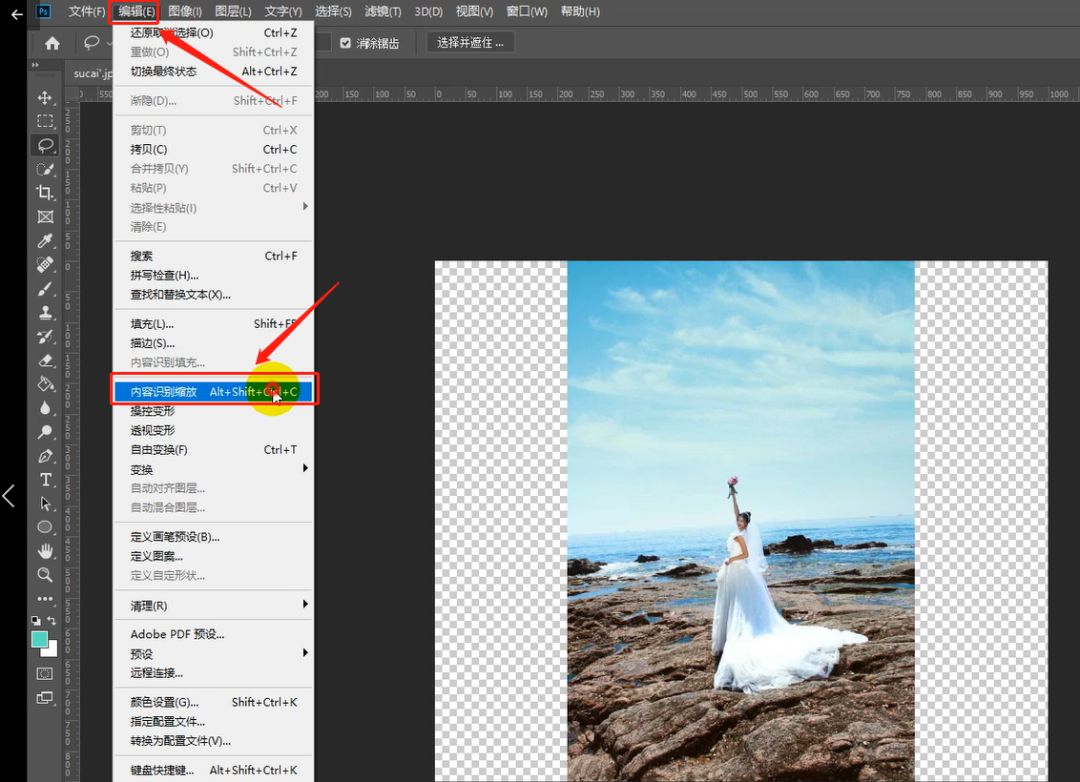
Task: Choose 透视变形 menu entry
Action: (214, 430)
